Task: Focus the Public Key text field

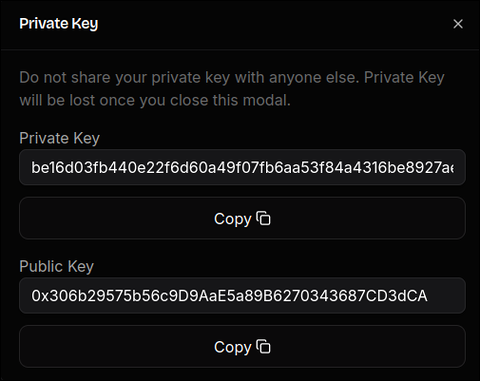Action: coord(242,296)
